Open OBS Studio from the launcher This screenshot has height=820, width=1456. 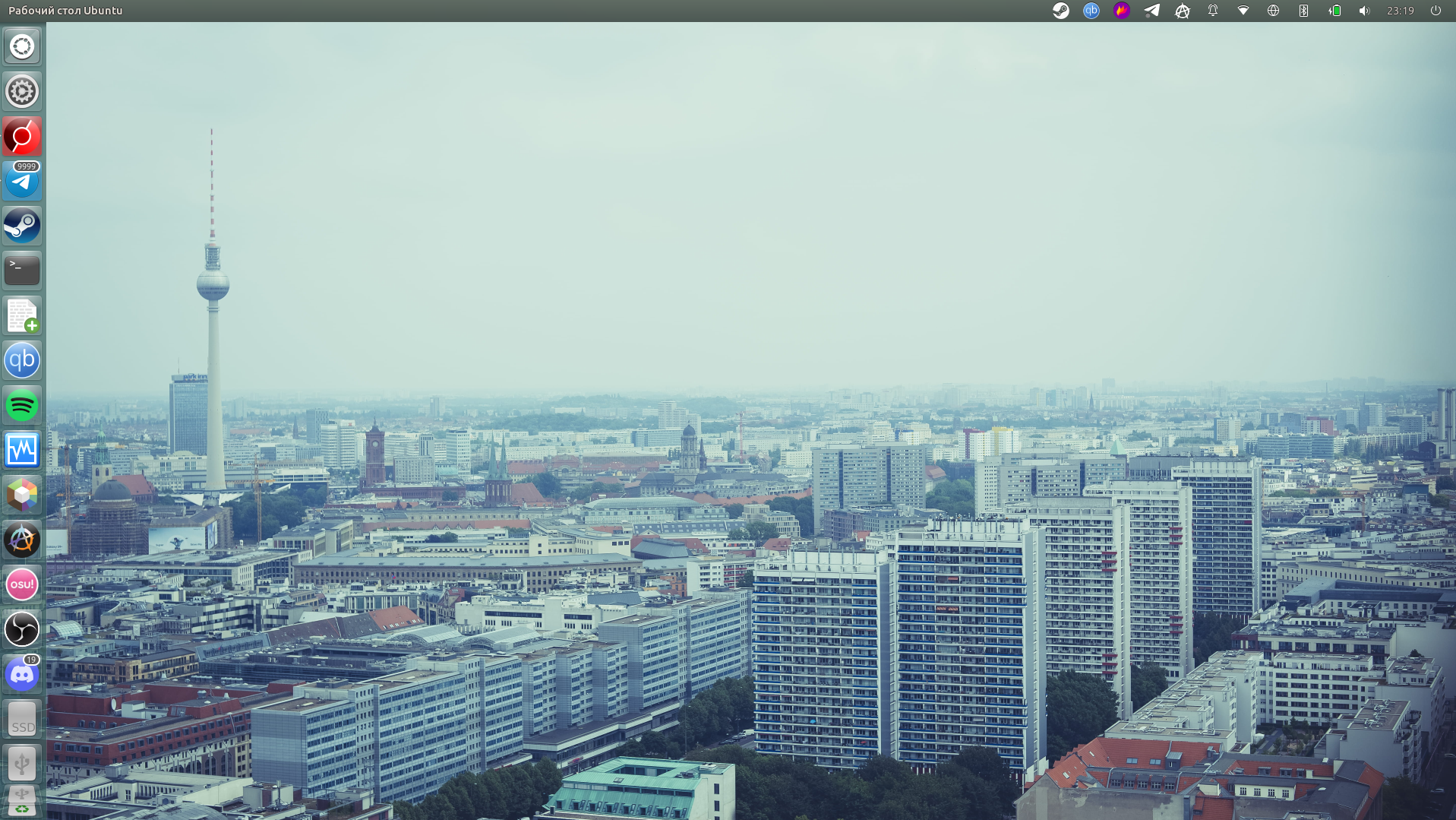click(22, 629)
